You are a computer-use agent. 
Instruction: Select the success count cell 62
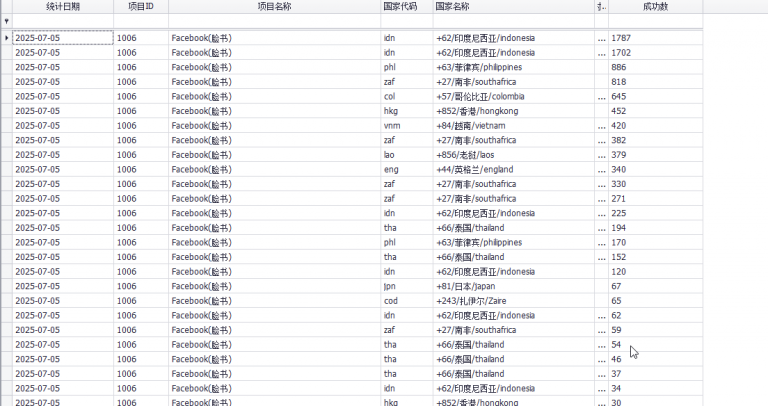pyautogui.click(x=656, y=315)
